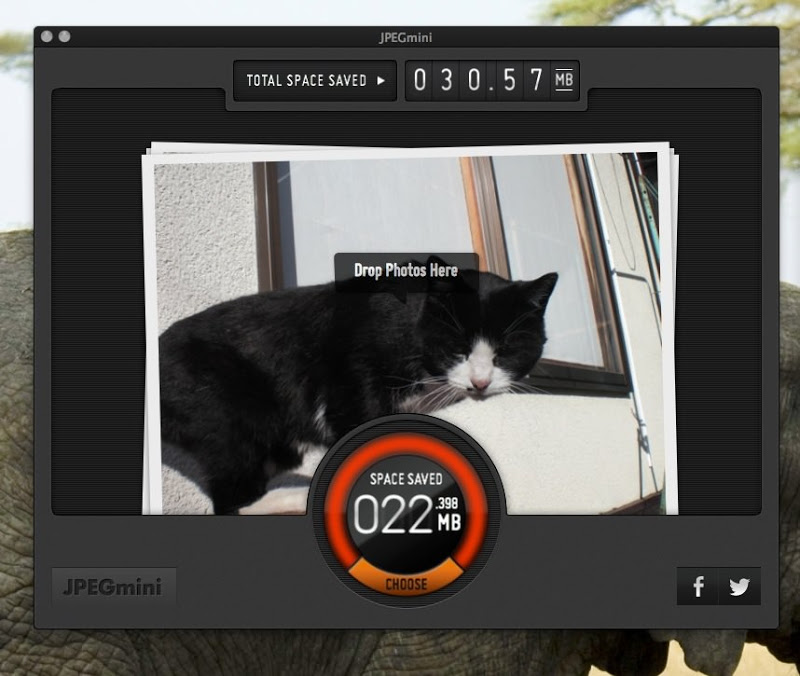This screenshot has width=800, height=676.
Task: Click the TOTAL SPACE SAVED button
Action: pos(315,81)
